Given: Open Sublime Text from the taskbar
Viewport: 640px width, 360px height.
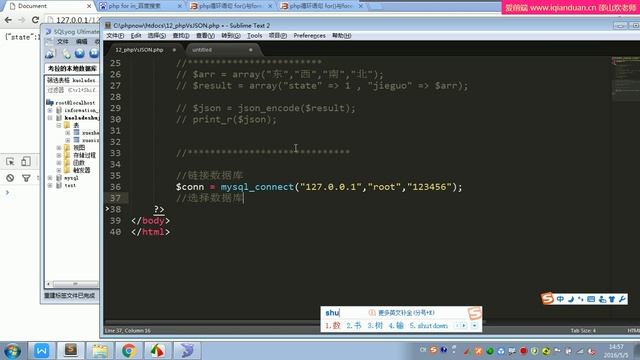Looking at the screenshot, I should (71, 351).
